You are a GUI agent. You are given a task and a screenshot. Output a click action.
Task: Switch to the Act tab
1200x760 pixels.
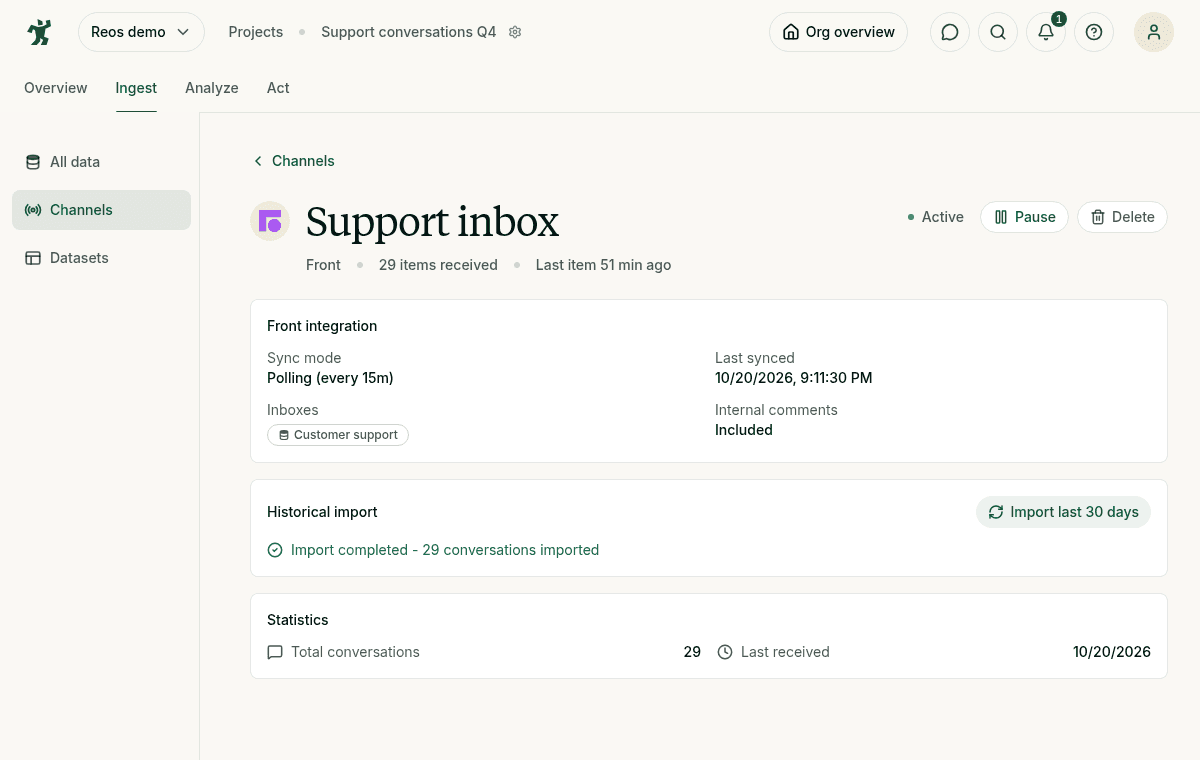coord(278,88)
